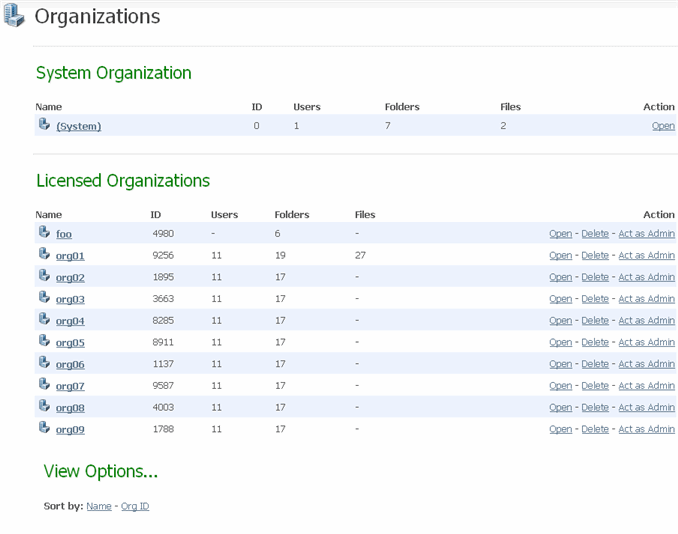Click the organization icon beside (System)
This screenshot has width=678, height=534.
pyautogui.click(x=44, y=125)
